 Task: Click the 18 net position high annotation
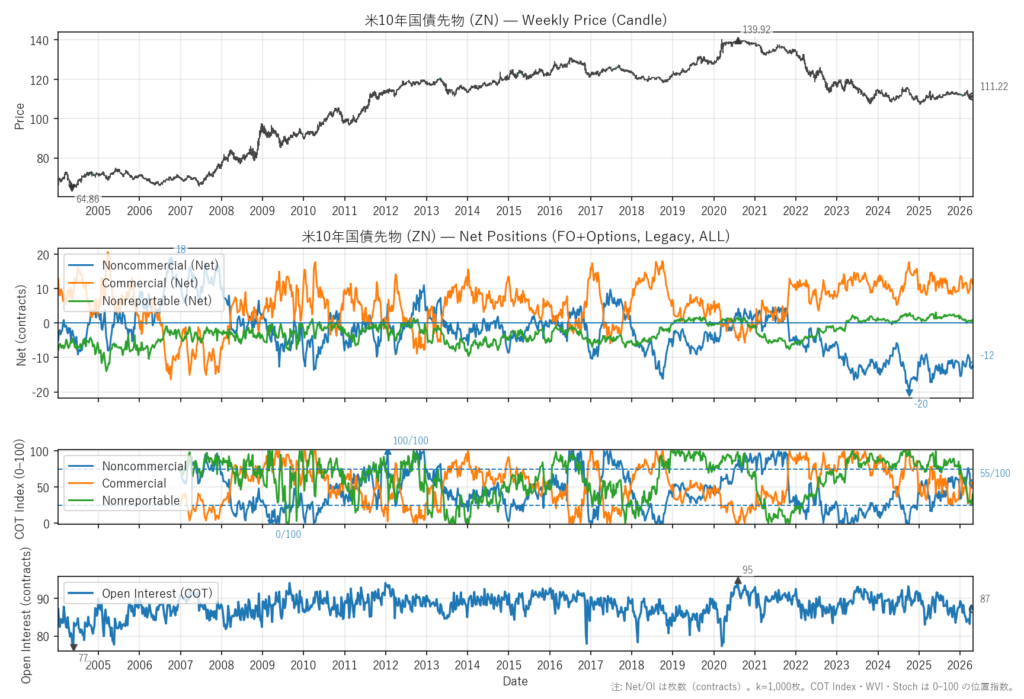pos(181,249)
